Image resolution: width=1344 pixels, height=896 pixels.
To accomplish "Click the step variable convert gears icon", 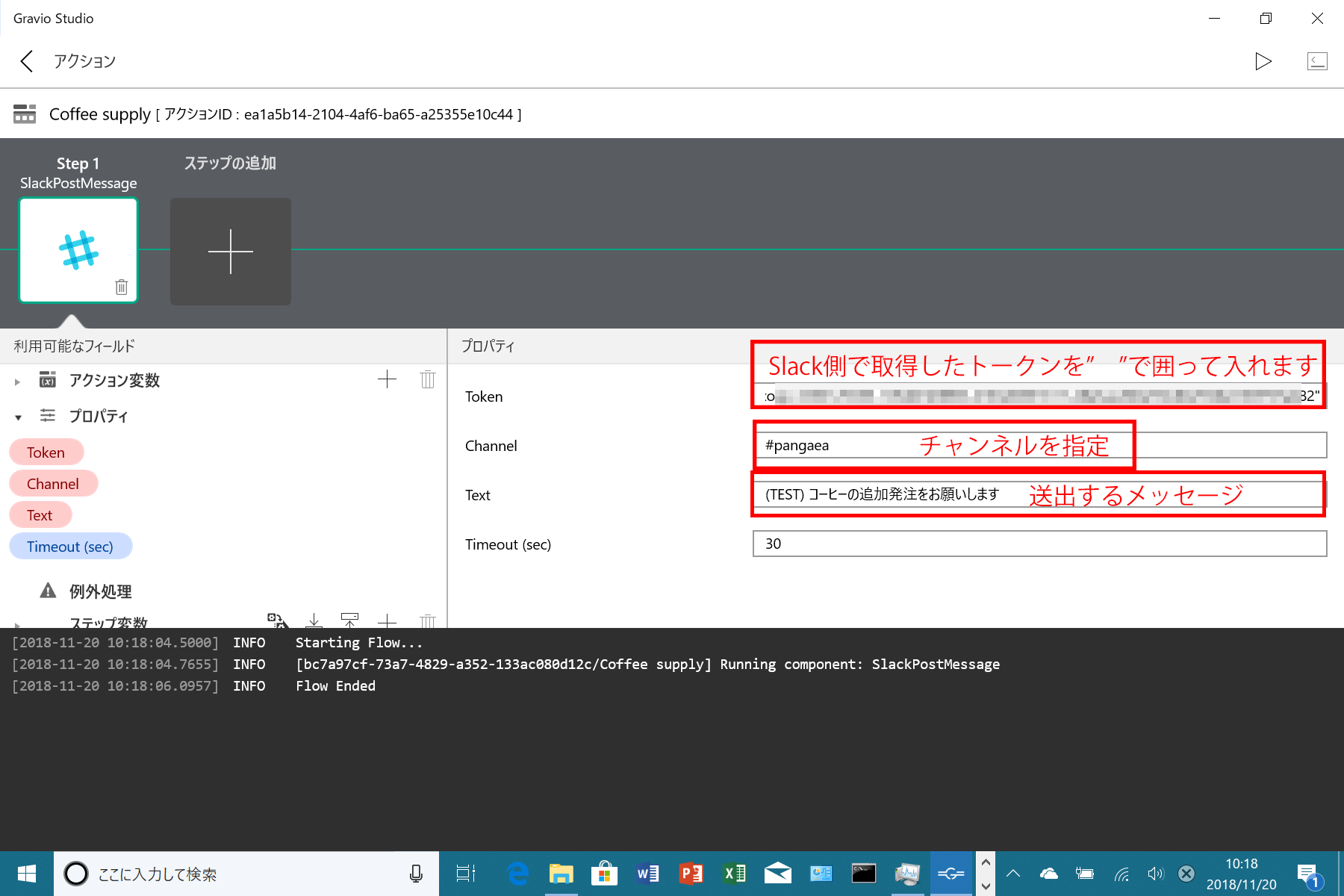I will coord(277,620).
